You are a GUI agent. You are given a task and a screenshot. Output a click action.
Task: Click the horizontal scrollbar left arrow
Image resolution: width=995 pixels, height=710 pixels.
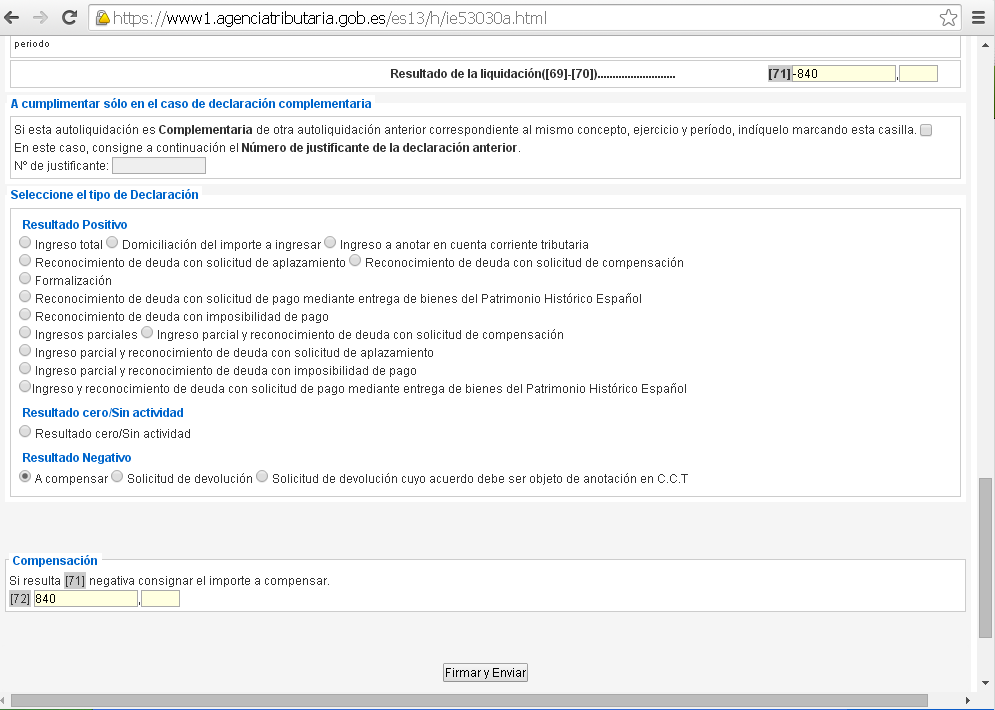(4, 700)
